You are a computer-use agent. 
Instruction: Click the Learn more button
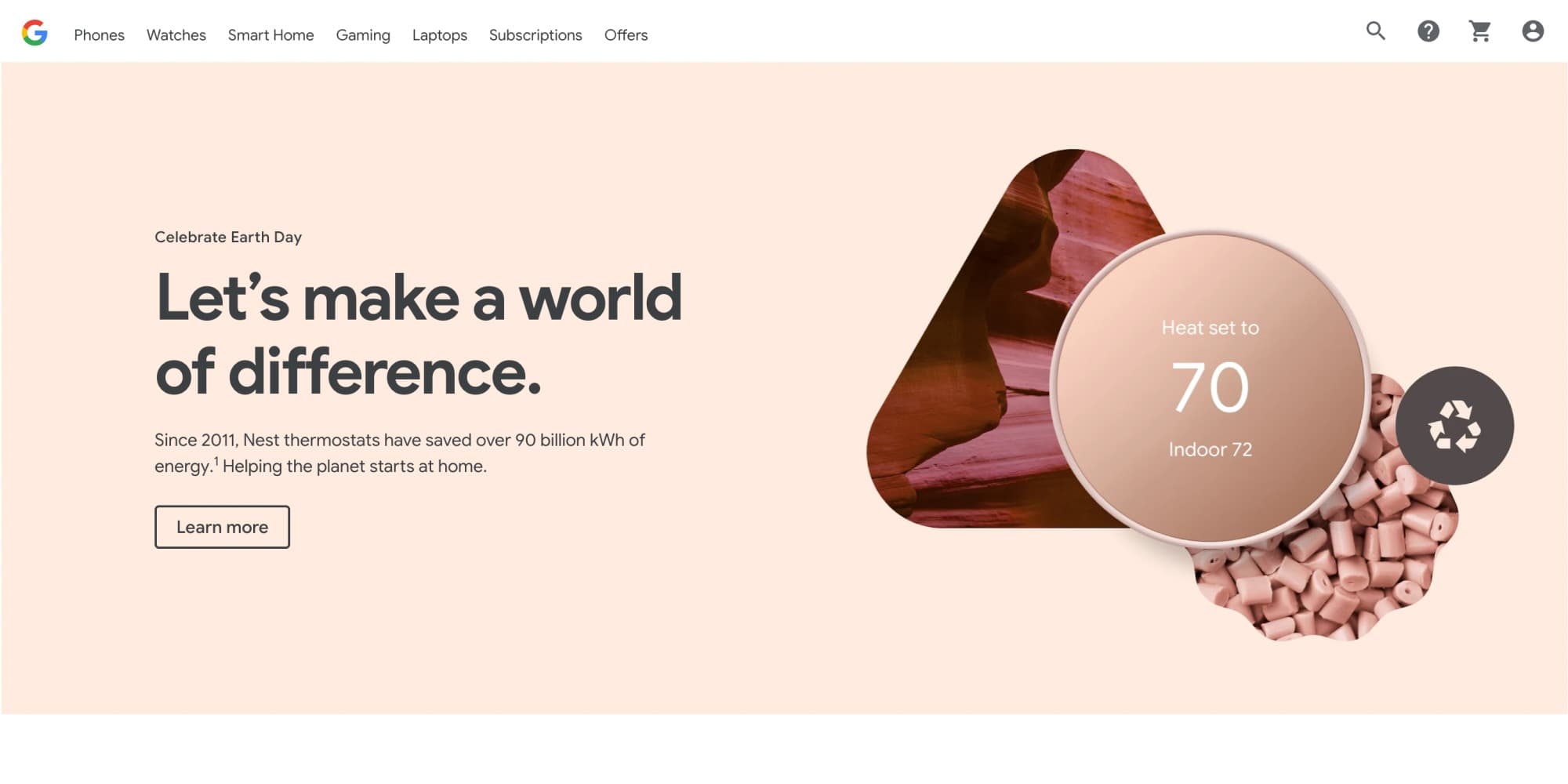222,527
